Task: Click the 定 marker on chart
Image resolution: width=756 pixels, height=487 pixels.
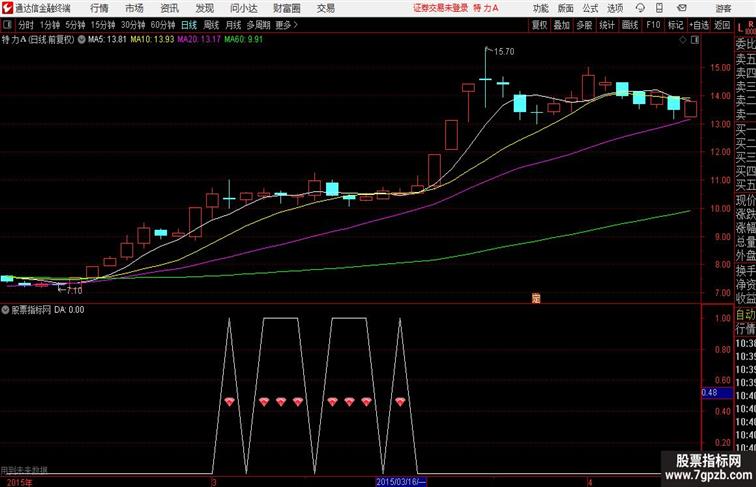Action: [x=536, y=298]
